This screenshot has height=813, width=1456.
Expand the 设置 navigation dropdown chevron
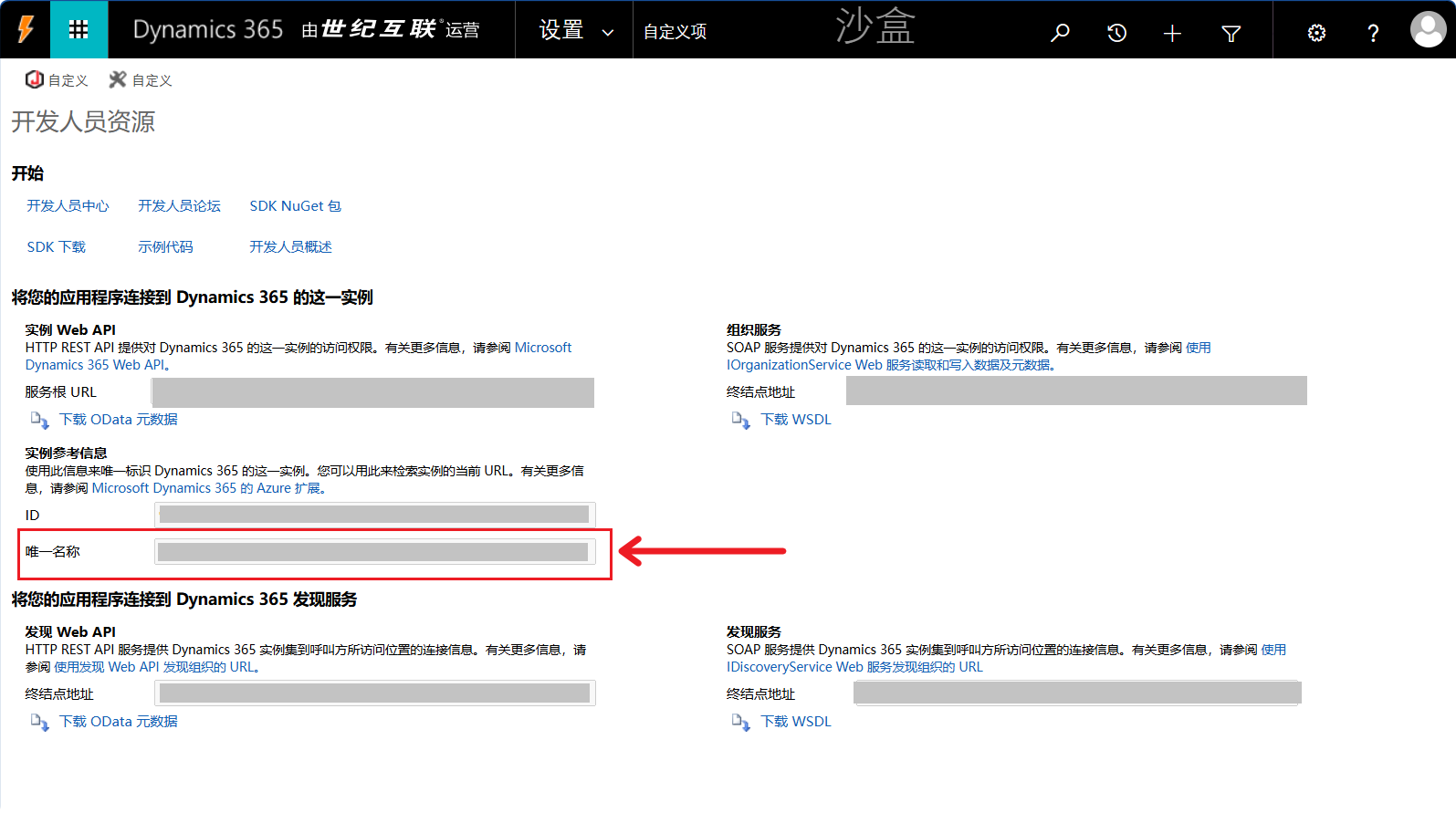click(607, 33)
